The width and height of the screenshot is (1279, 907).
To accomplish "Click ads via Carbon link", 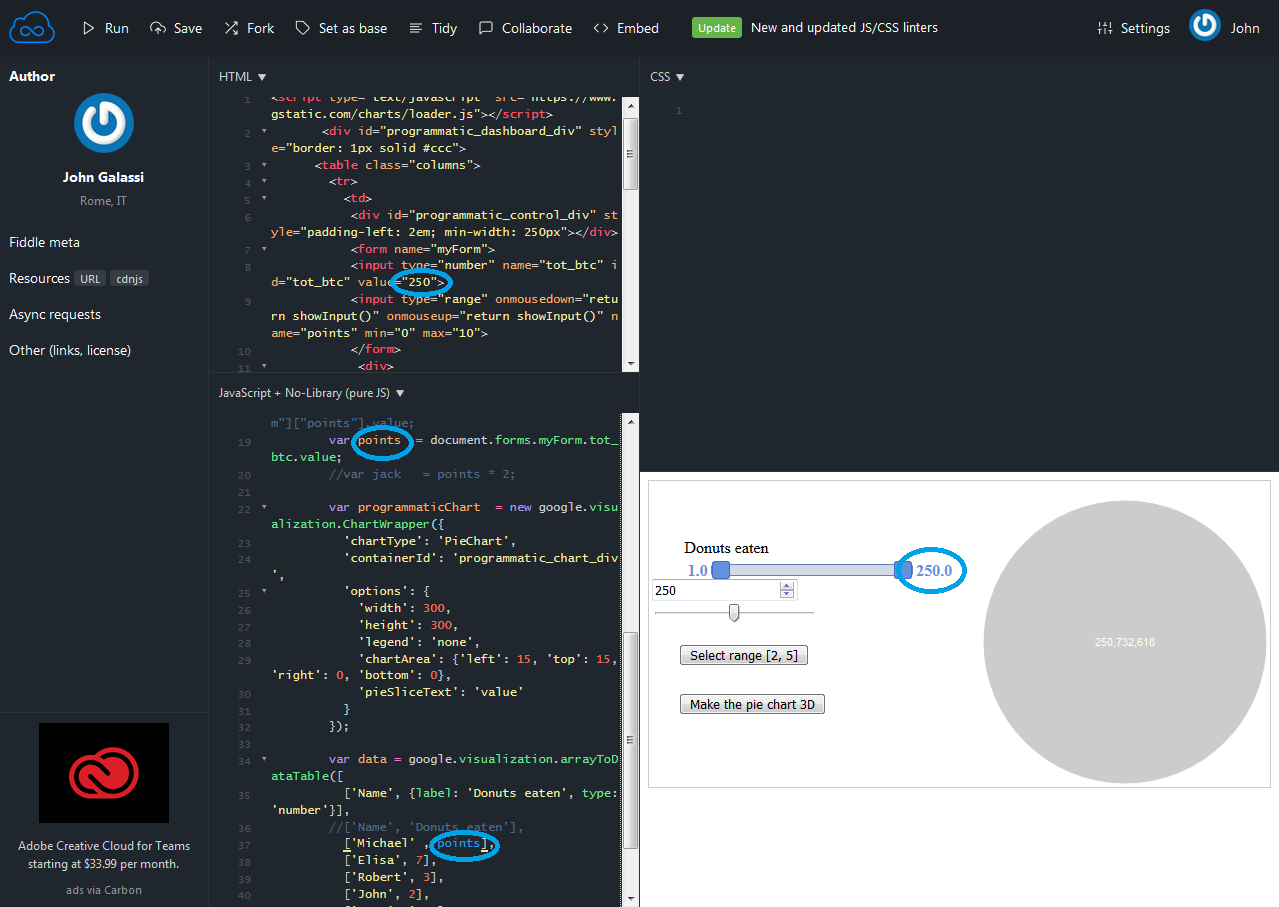I will pos(104,890).
